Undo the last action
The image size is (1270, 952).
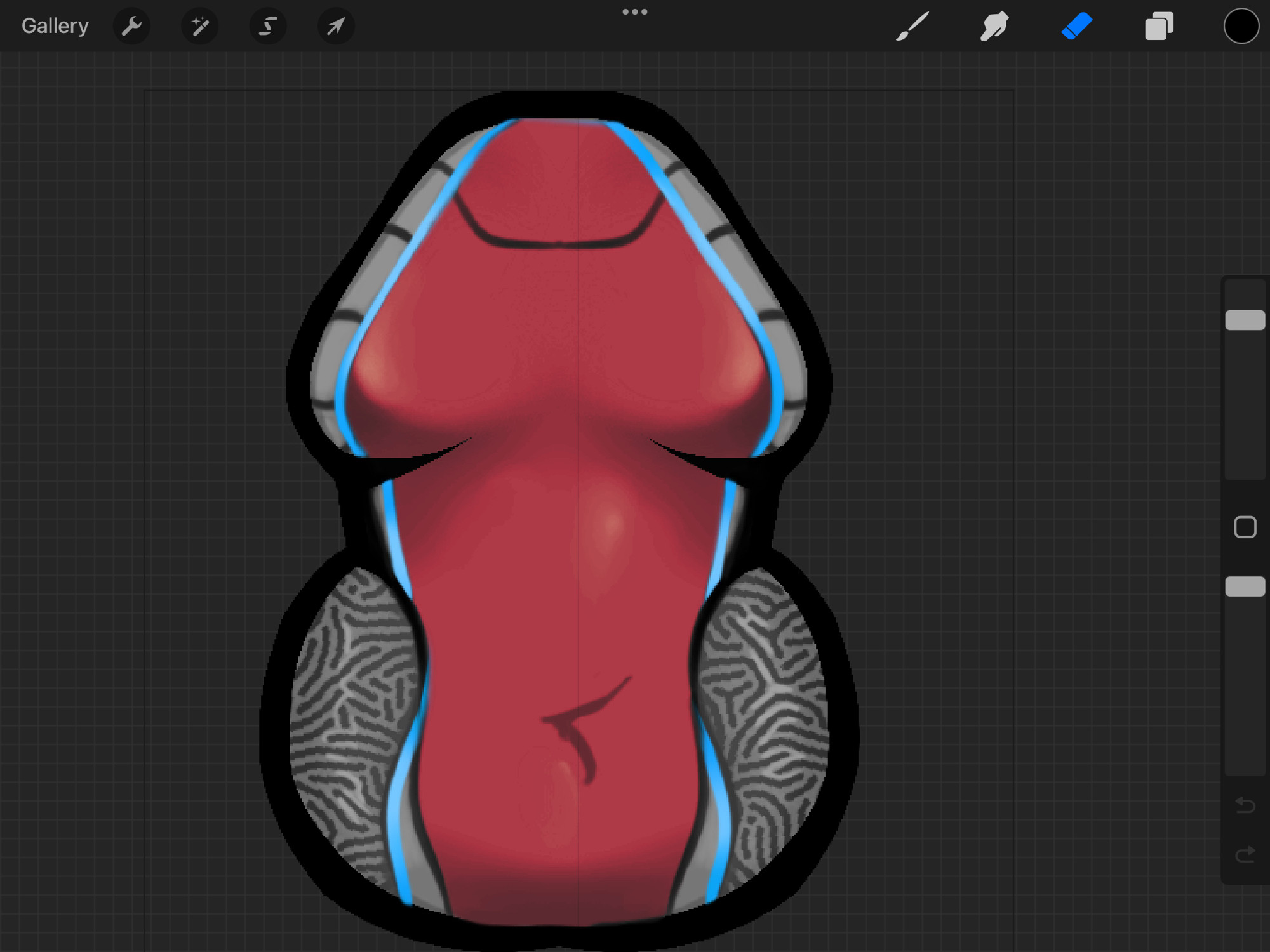[x=1245, y=805]
